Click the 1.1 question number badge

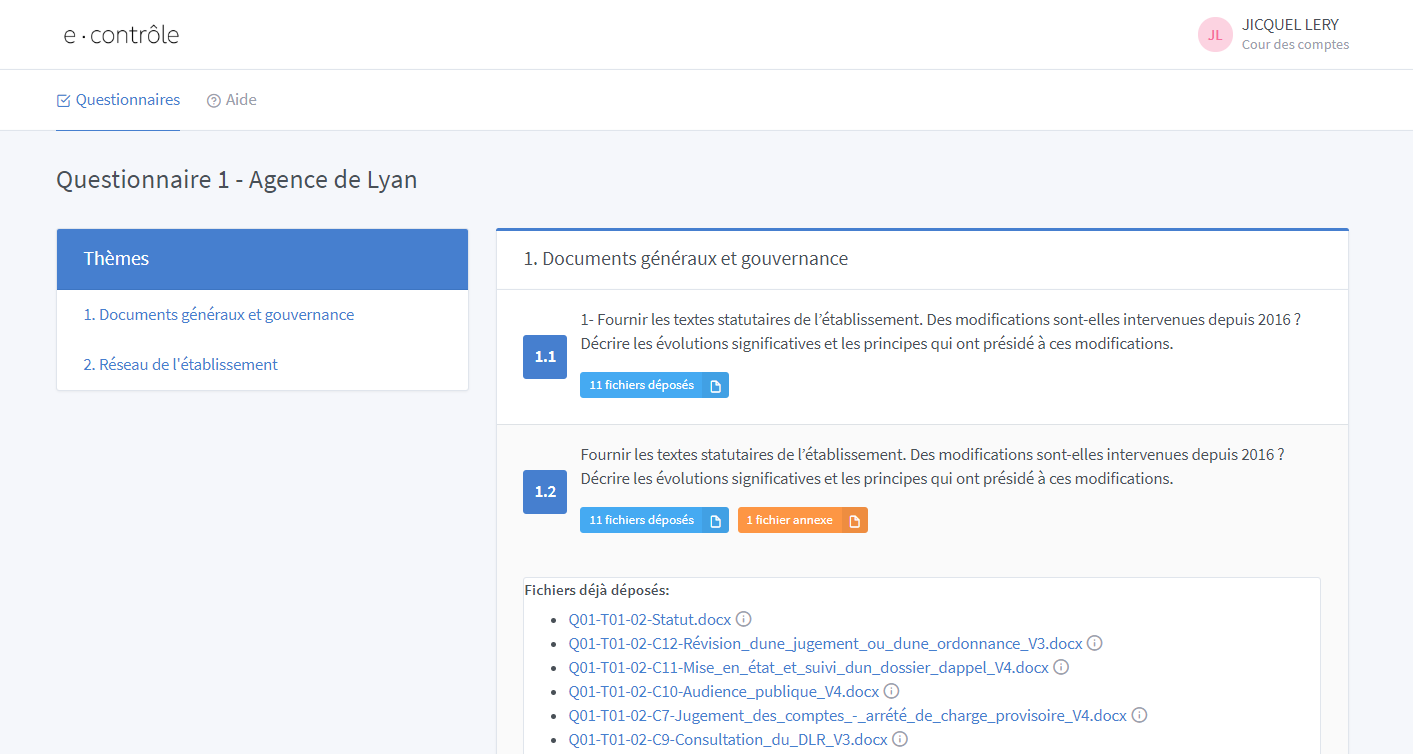545,357
